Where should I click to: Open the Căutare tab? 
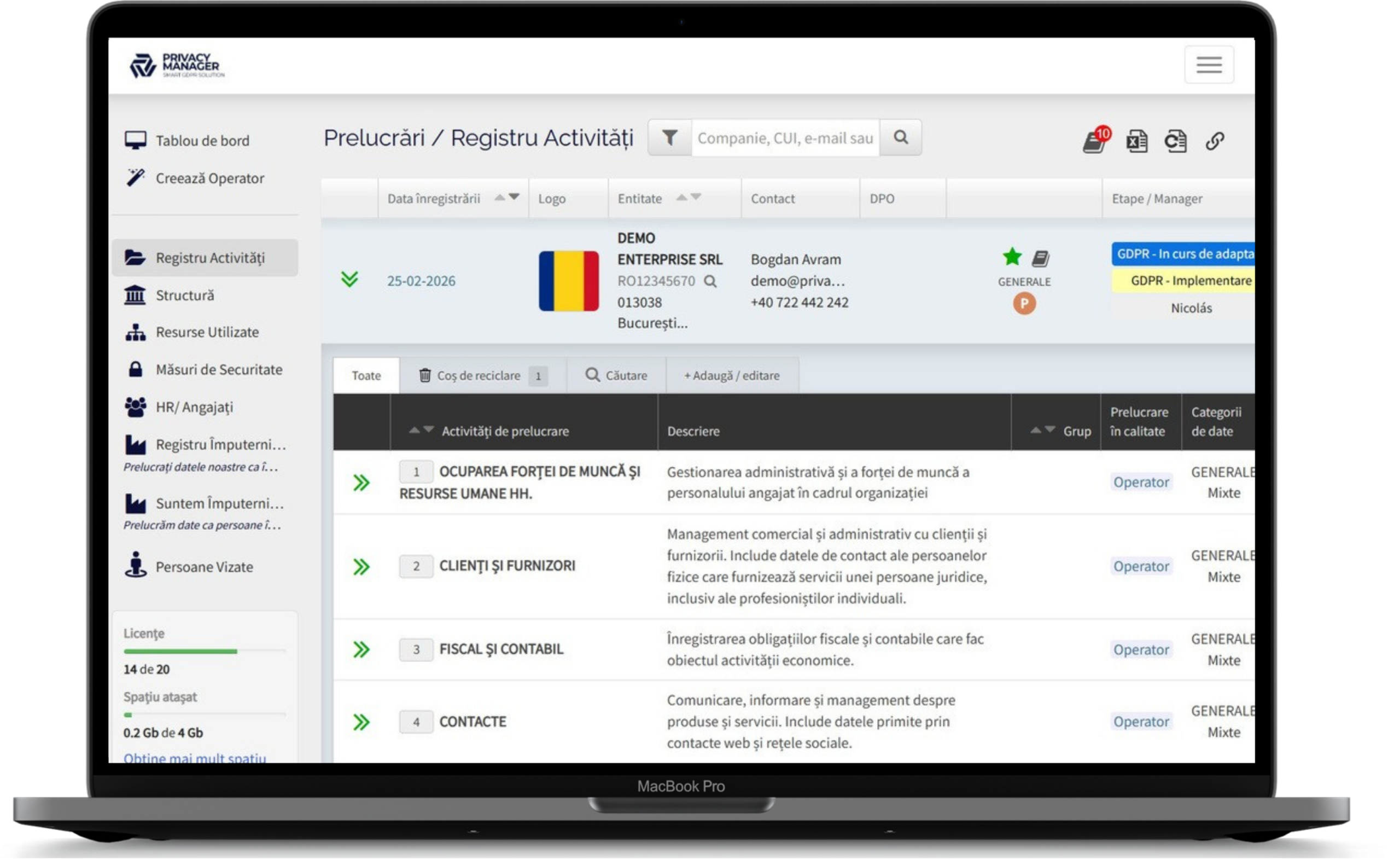point(616,376)
